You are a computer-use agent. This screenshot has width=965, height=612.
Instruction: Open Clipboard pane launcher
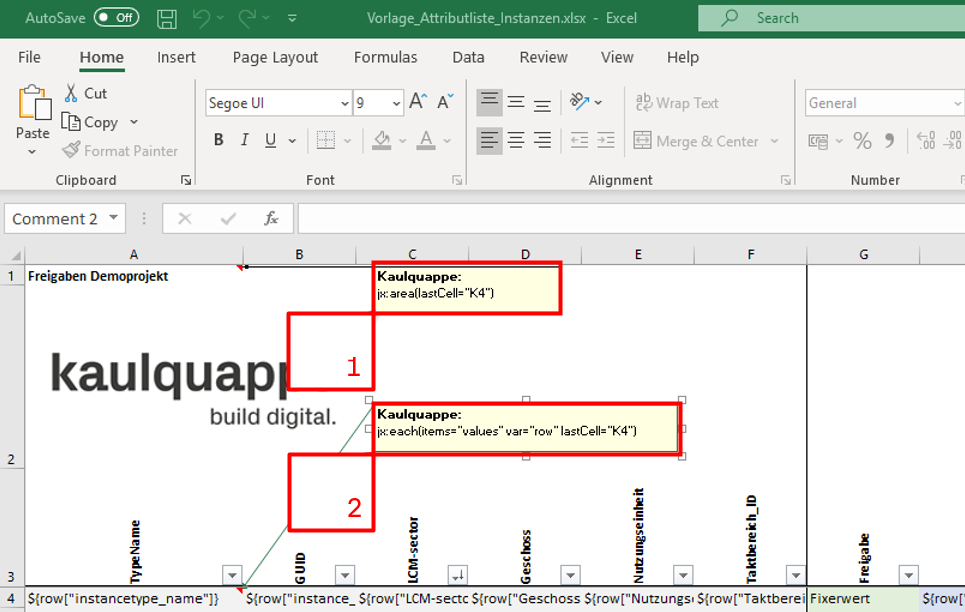tap(186, 180)
